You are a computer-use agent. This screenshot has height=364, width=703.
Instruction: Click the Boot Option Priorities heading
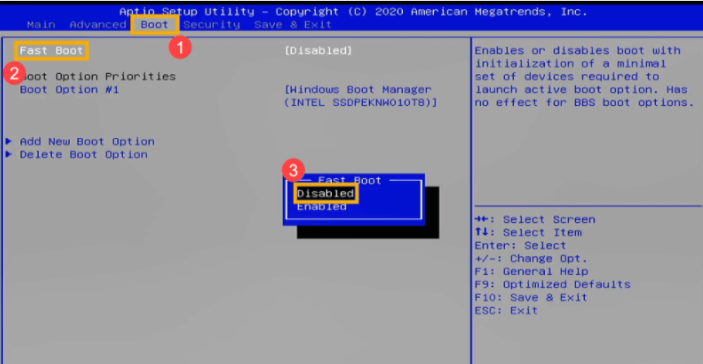[98, 77]
